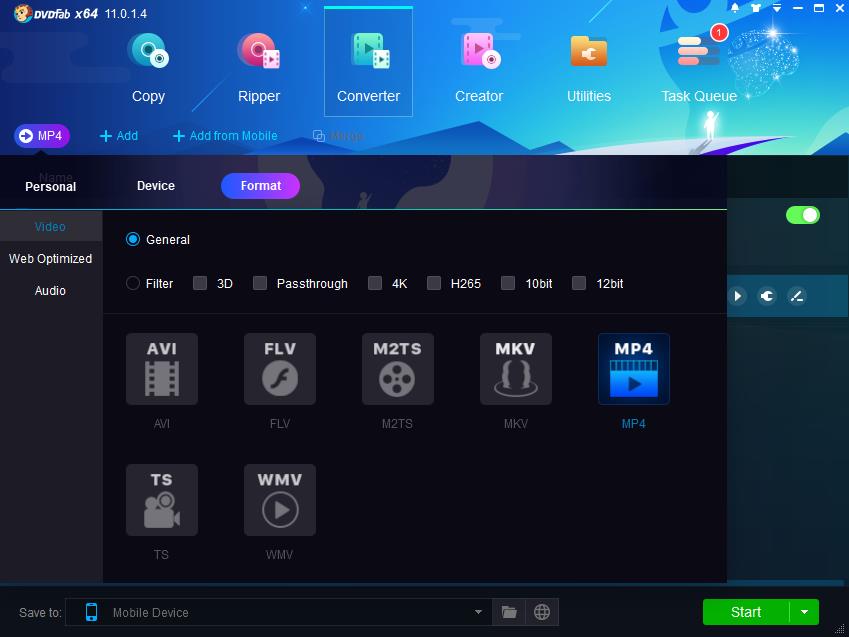Select the Audio category
Image resolution: width=849 pixels, height=637 pixels.
click(x=50, y=290)
